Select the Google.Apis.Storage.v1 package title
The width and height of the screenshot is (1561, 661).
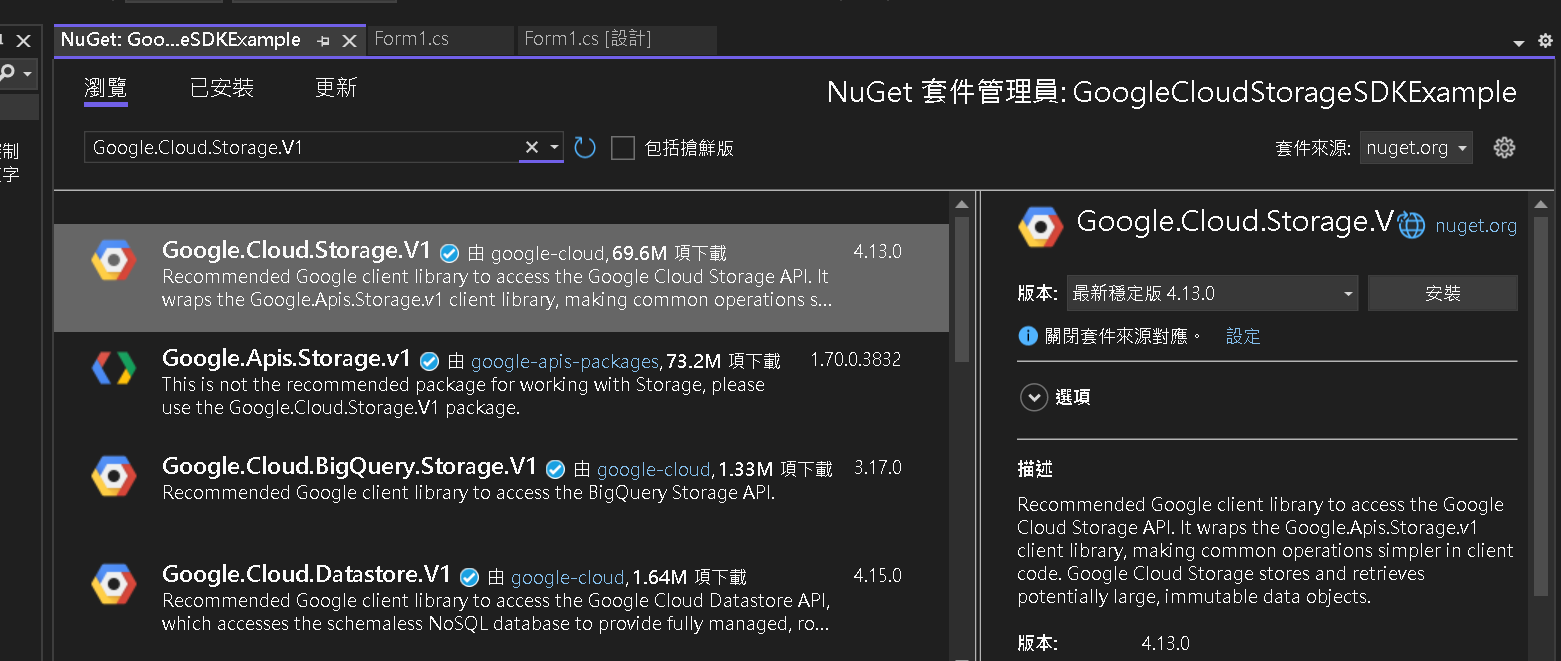[x=286, y=358]
